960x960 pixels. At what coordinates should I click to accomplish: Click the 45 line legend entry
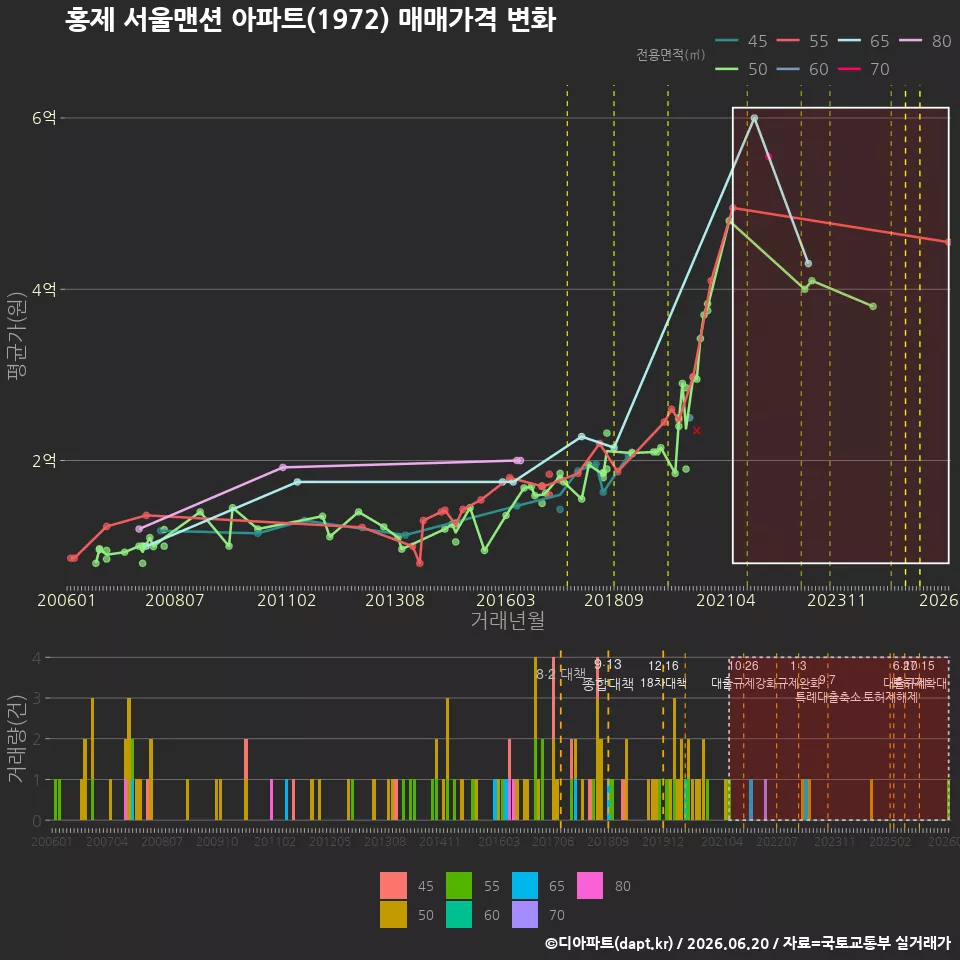coord(741,41)
